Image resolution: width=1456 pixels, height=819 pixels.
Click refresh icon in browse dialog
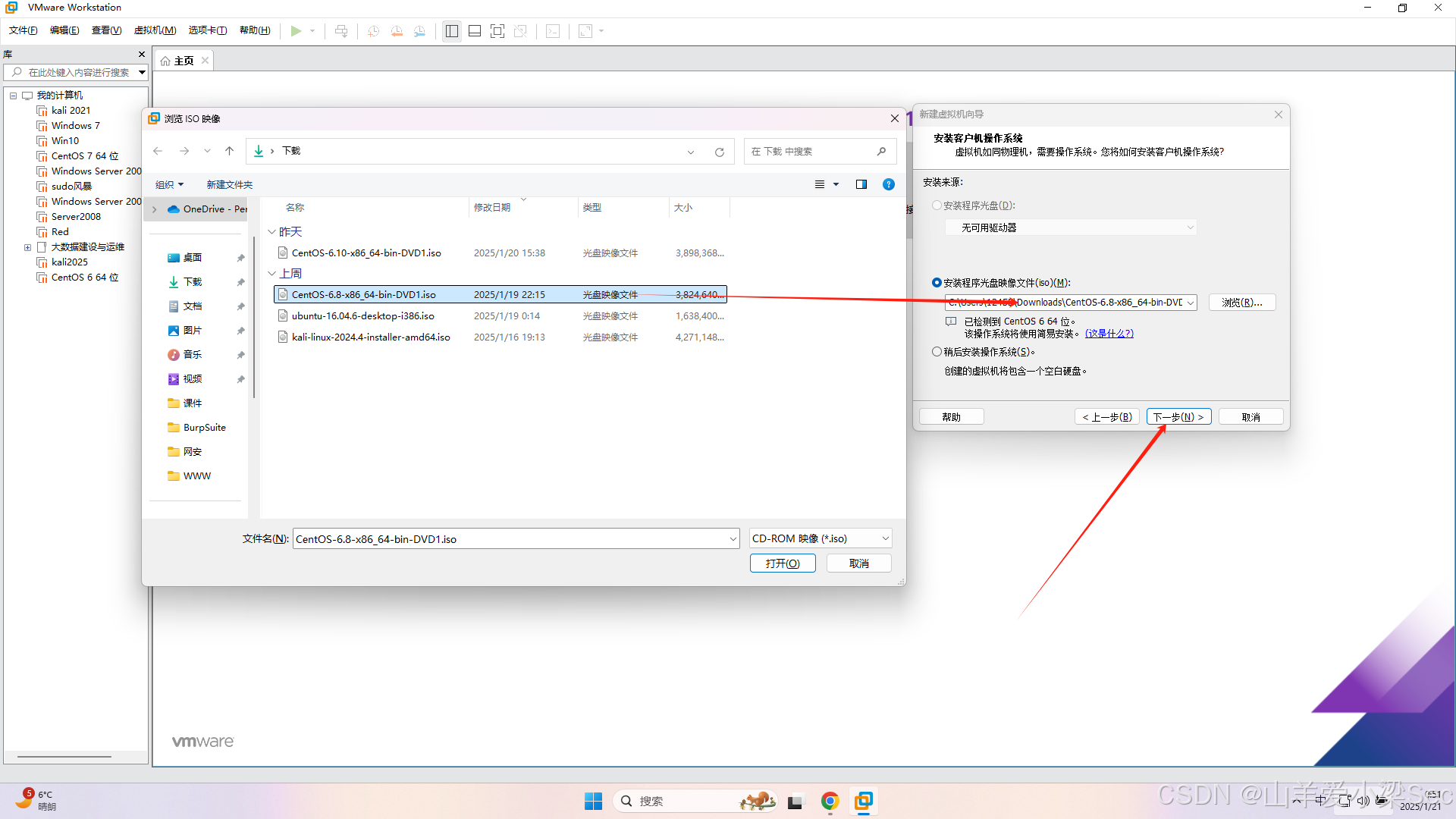719,152
